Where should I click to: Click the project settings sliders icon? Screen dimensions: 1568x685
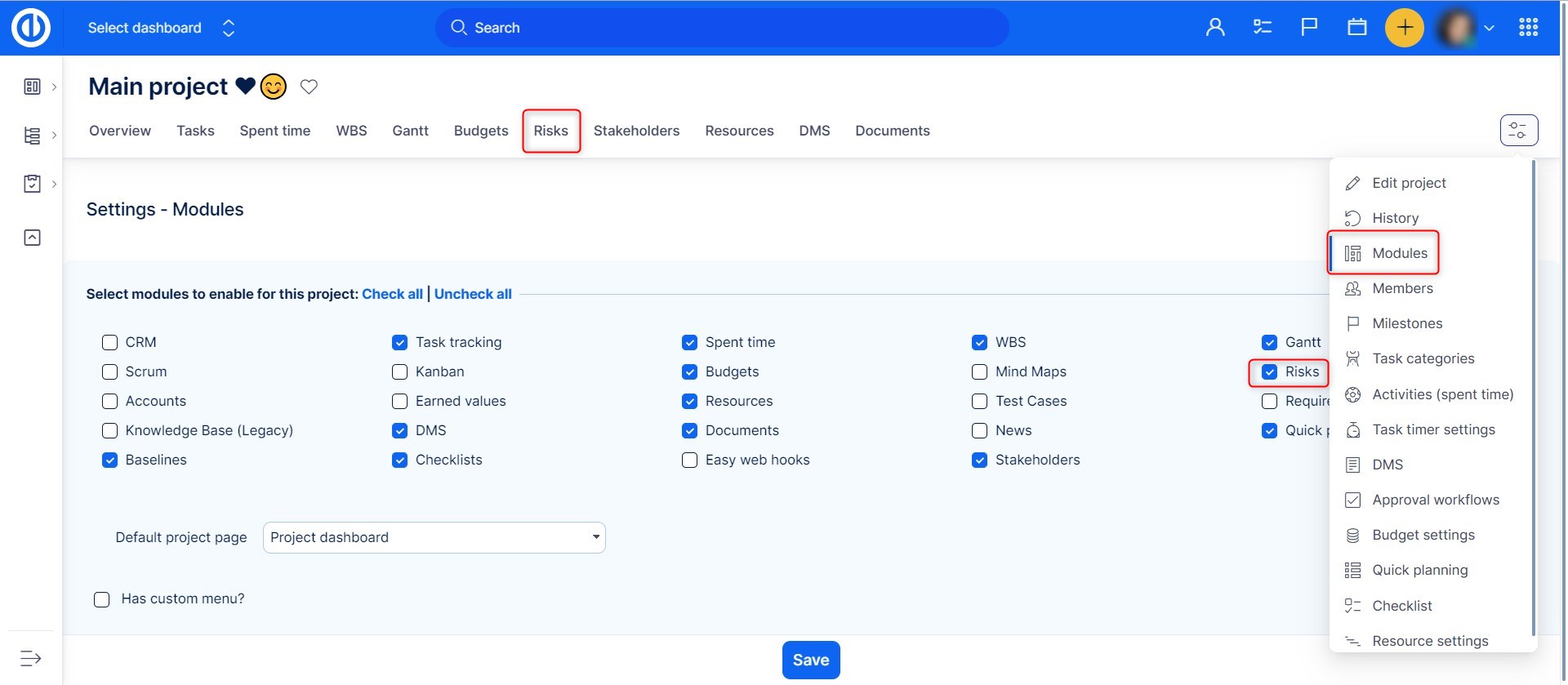1518,131
